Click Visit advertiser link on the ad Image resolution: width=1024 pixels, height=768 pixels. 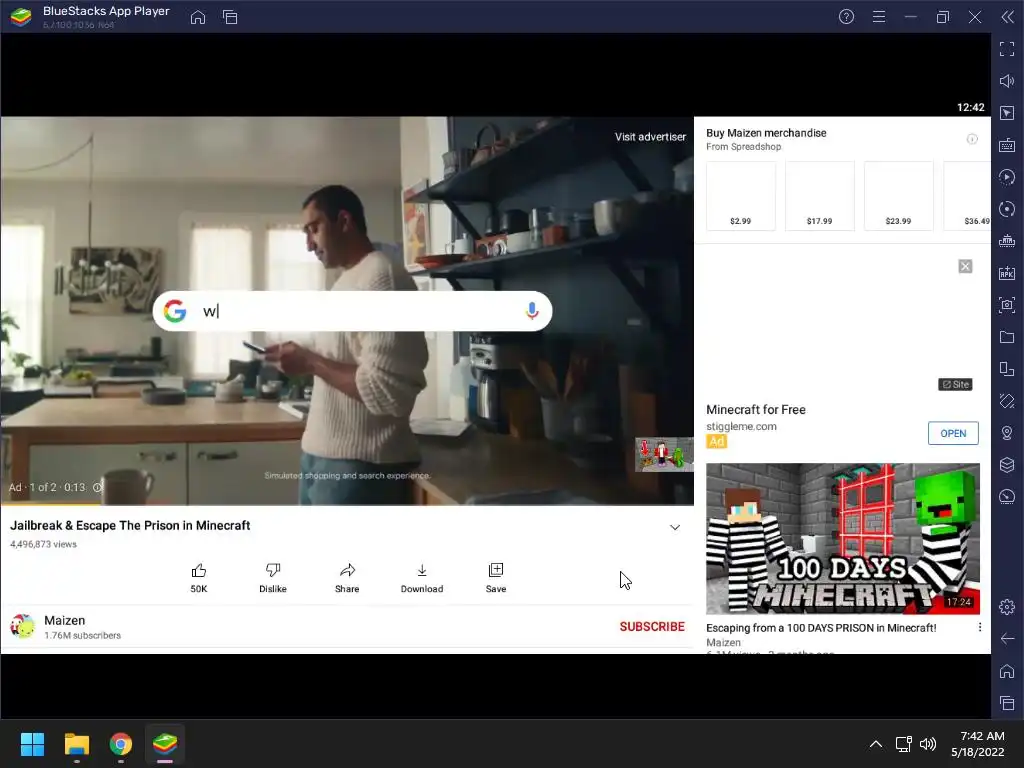[x=650, y=137]
